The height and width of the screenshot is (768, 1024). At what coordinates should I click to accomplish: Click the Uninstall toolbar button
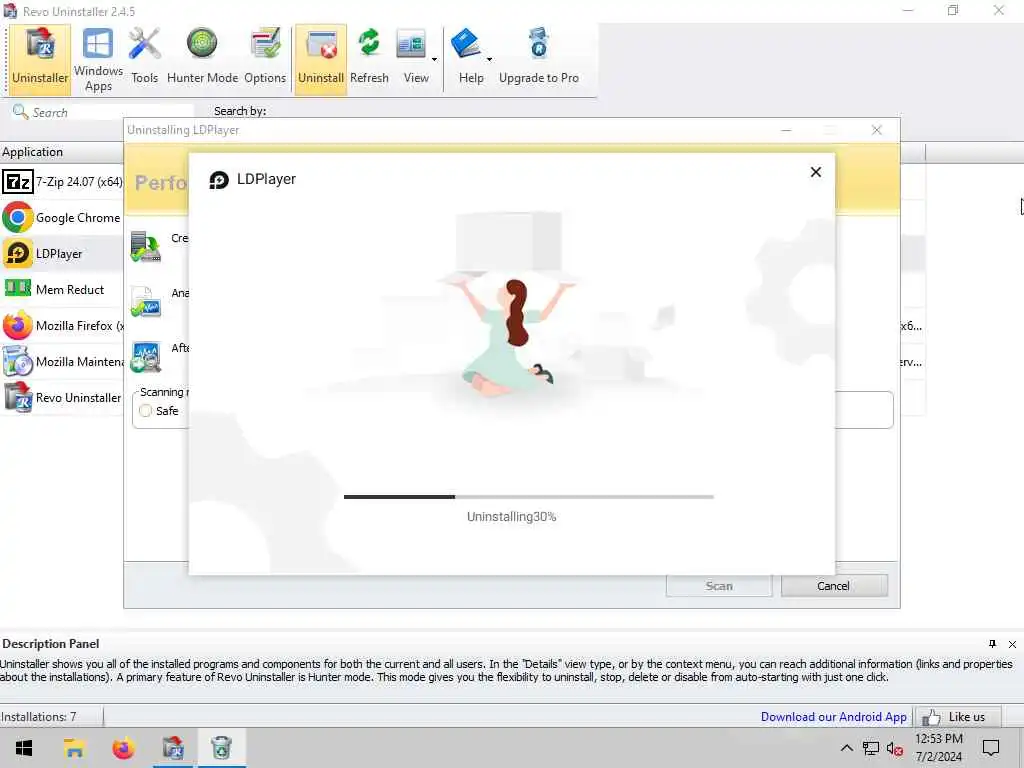point(321,59)
